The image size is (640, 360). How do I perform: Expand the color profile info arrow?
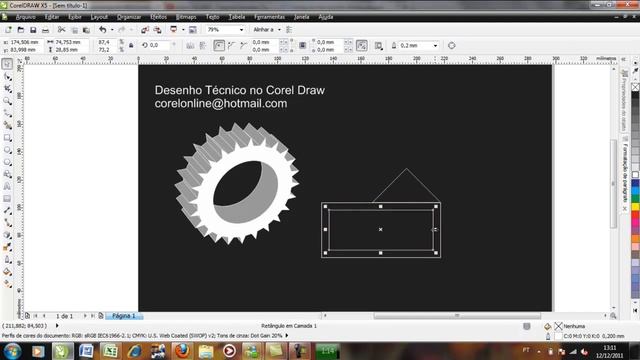coord(287,336)
